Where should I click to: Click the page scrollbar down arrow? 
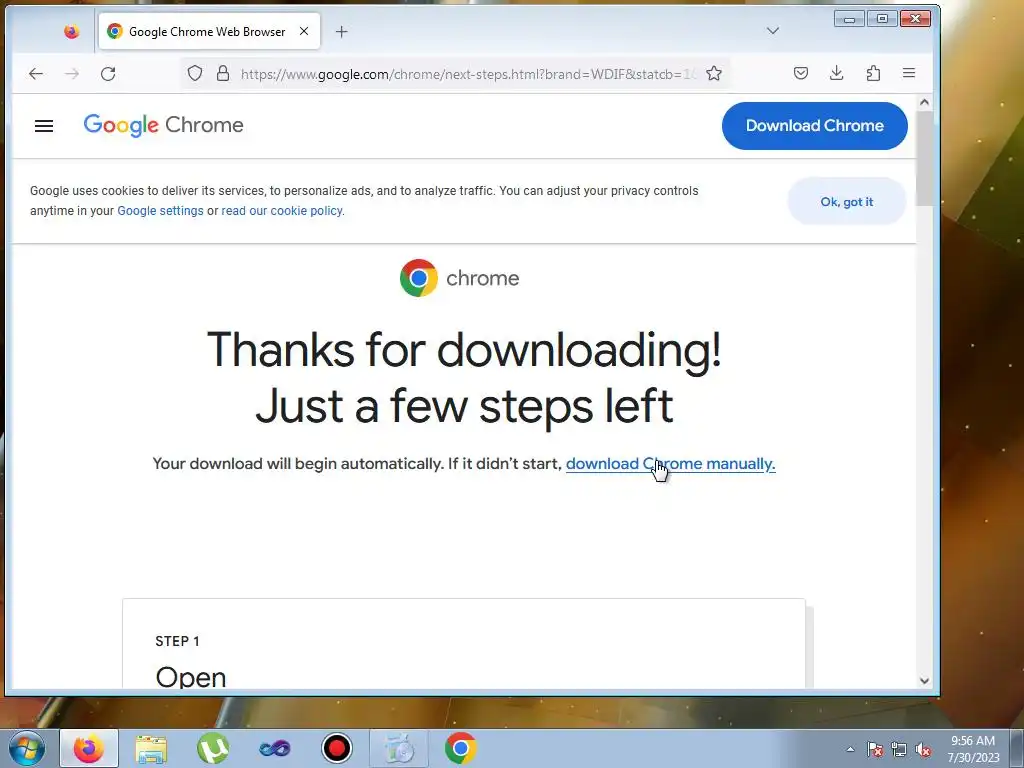[x=924, y=680]
